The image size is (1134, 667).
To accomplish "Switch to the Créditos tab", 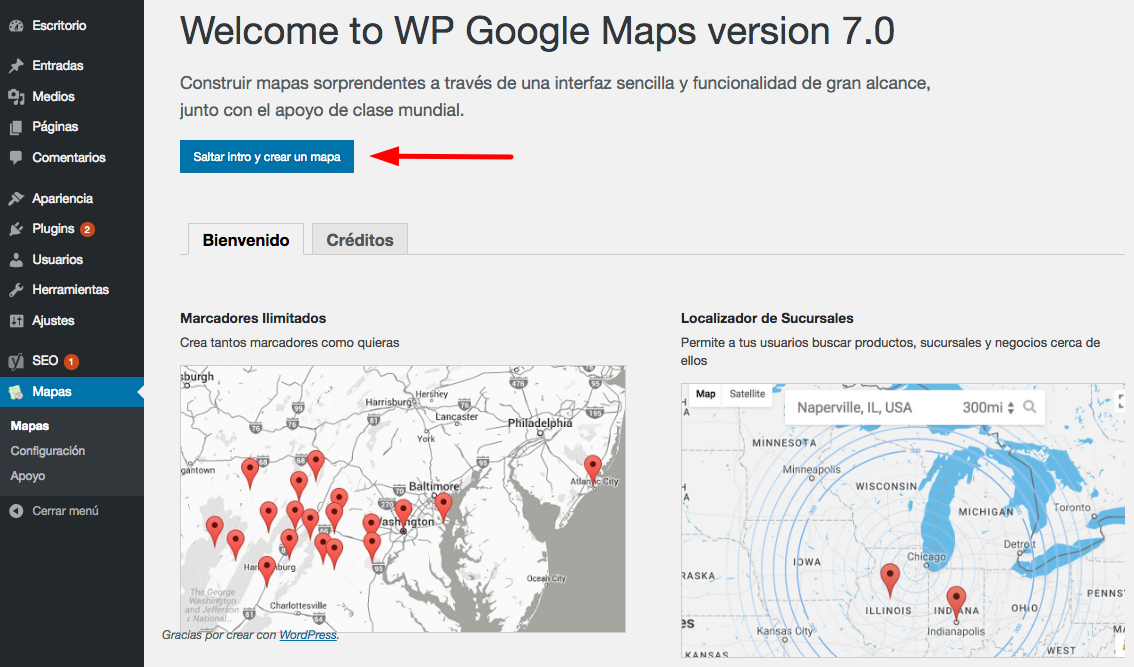I will click(x=359, y=238).
